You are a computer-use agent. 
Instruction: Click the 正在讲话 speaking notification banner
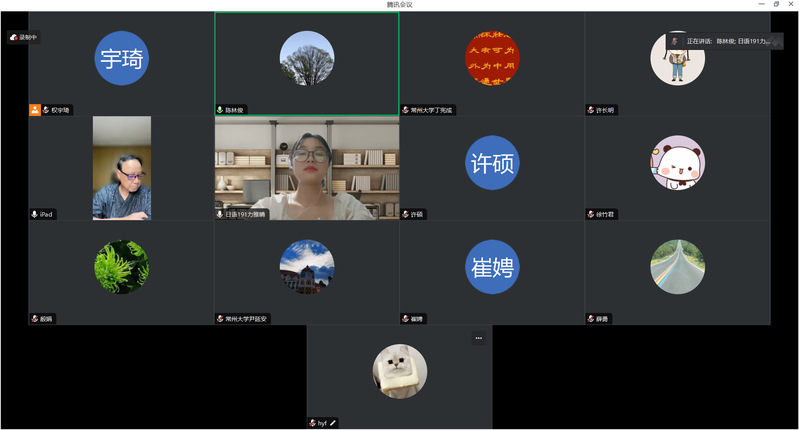(725, 41)
